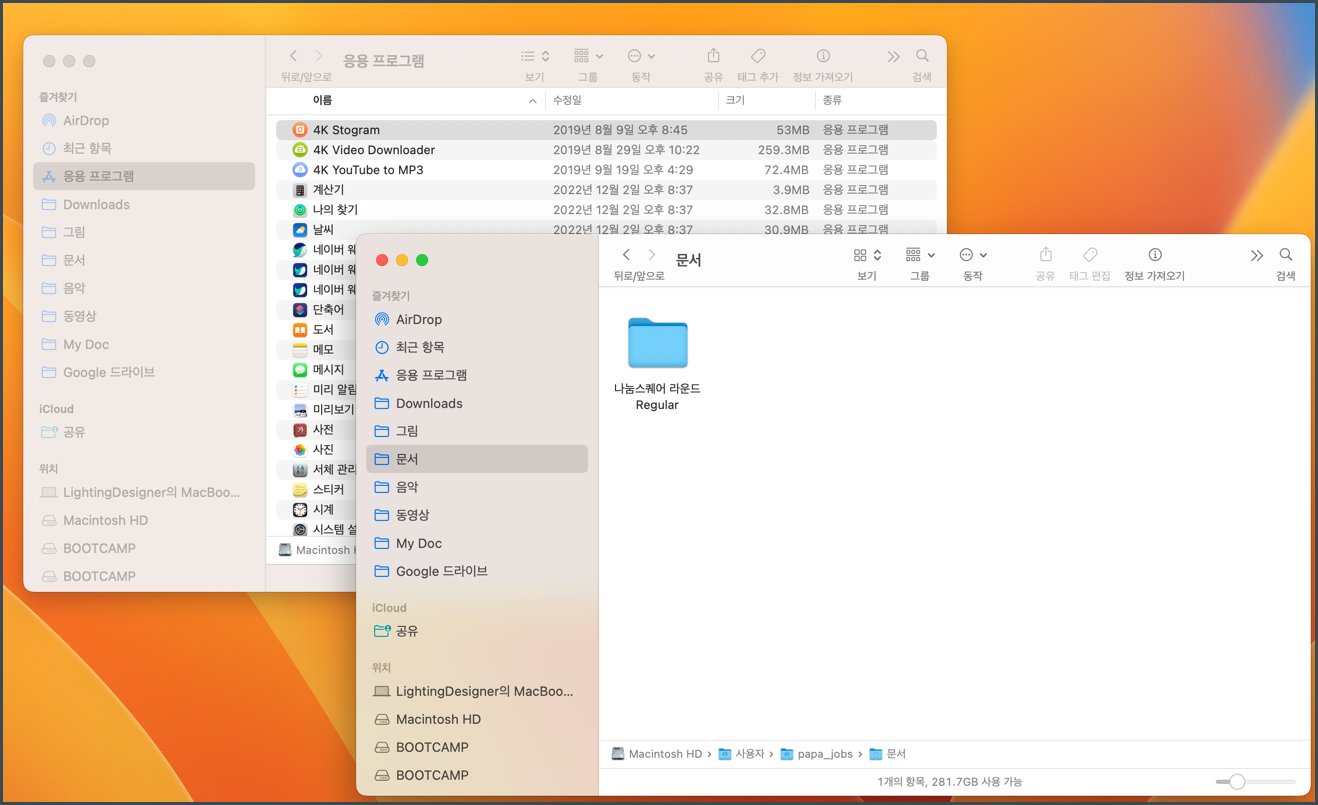Select 단축어 app in list
This screenshot has width=1318, height=805.
316,310
